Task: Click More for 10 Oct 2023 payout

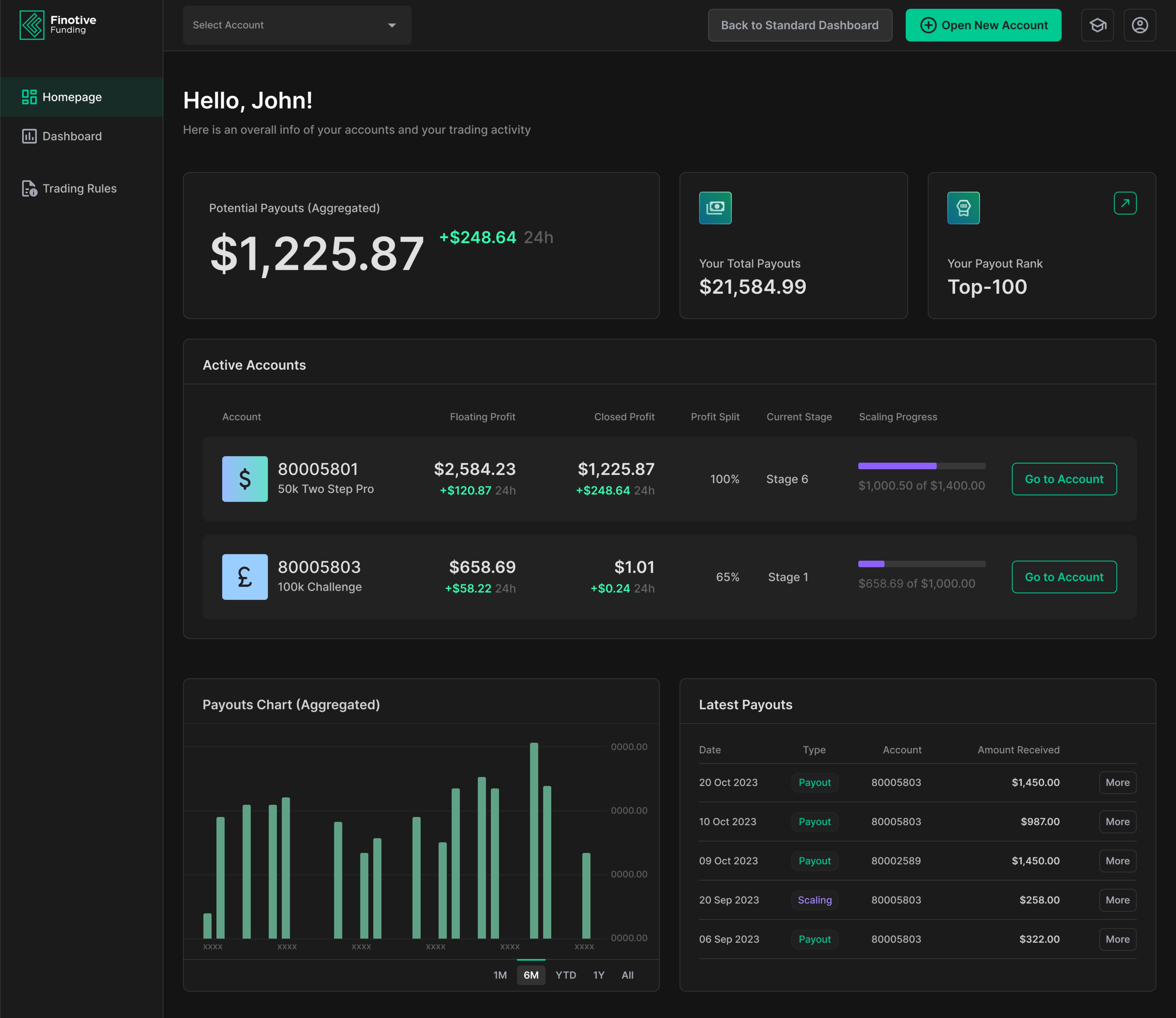Action: (x=1117, y=822)
